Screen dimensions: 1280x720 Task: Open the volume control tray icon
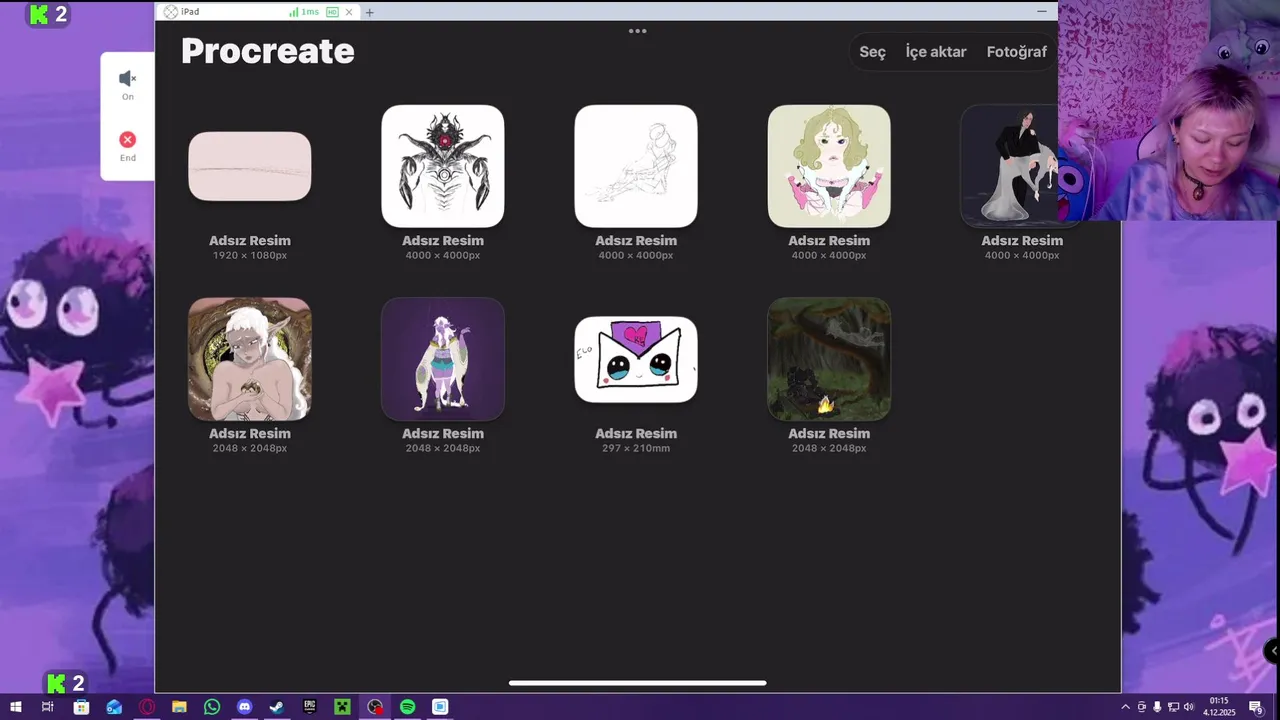[x=1188, y=707]
